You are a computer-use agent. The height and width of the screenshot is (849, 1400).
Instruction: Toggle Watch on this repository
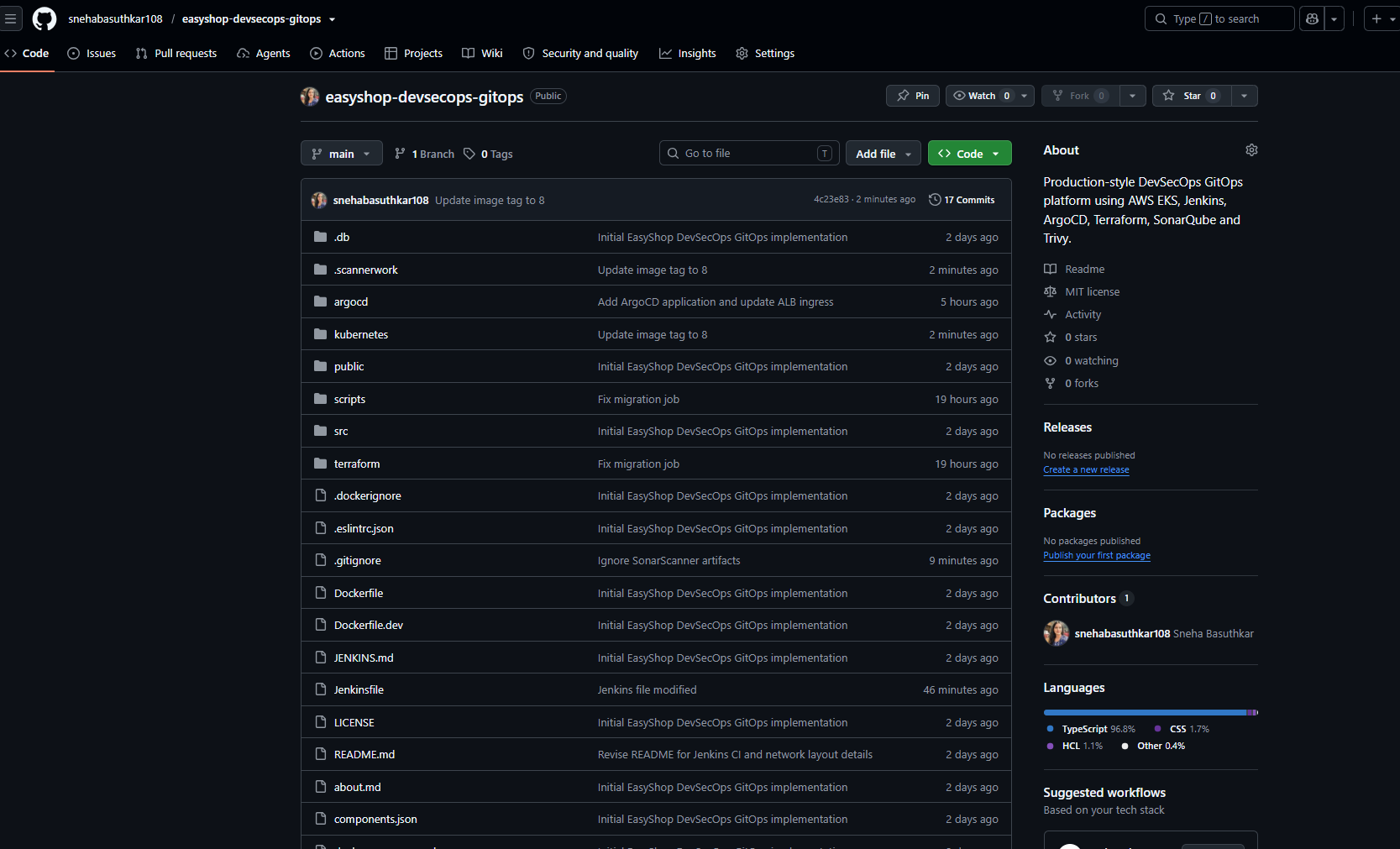990,96
